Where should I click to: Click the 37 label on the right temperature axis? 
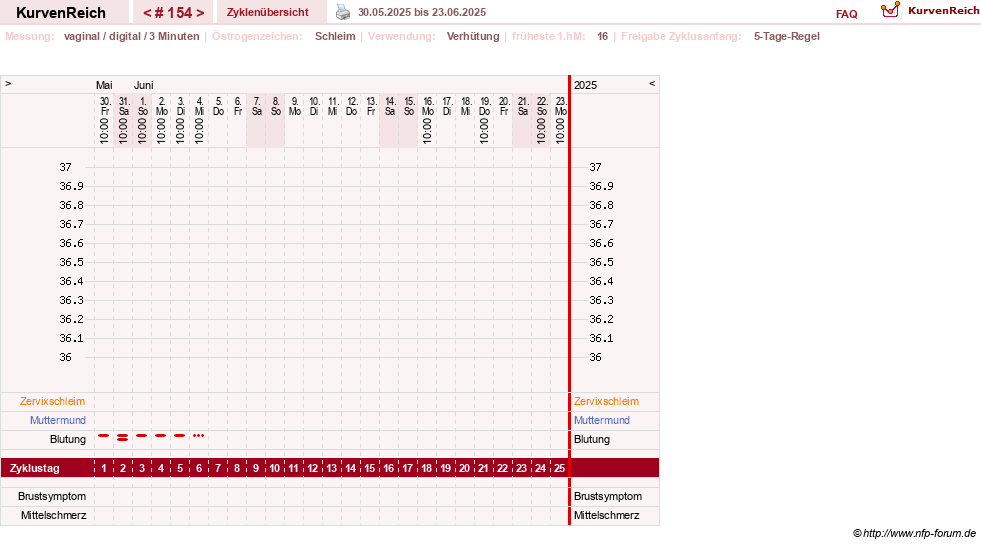(x=596, y=167)
